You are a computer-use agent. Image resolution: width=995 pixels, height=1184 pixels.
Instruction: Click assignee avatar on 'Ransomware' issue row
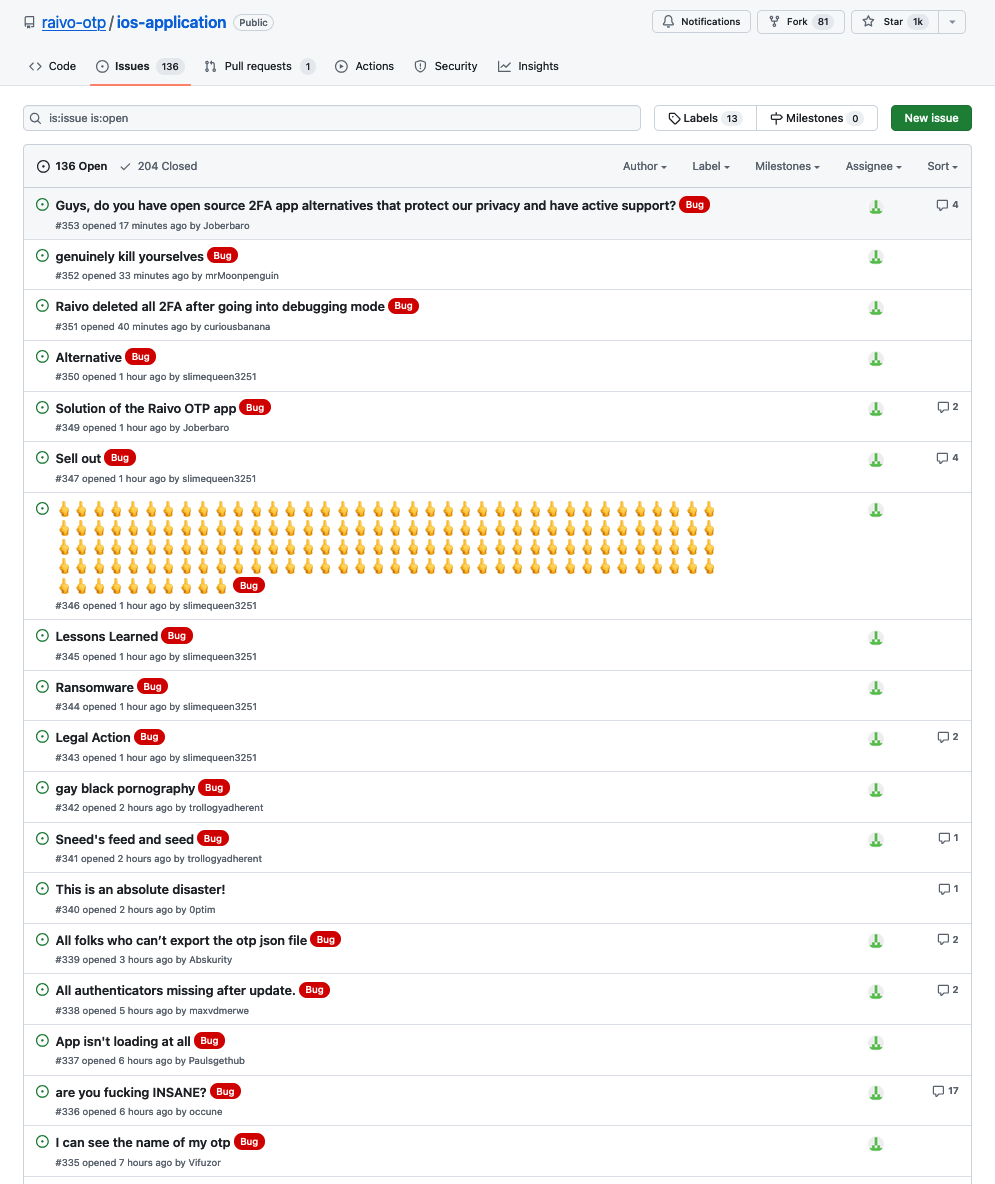click(x=876, y=688)
